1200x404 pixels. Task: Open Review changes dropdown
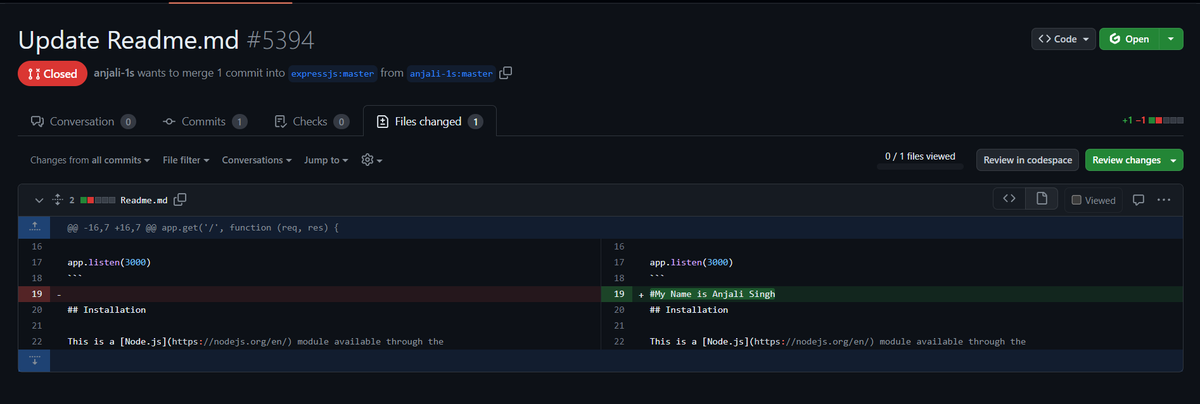1133,160
